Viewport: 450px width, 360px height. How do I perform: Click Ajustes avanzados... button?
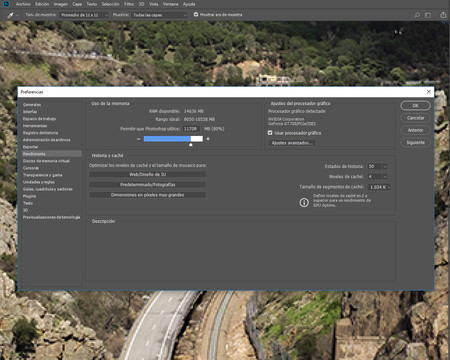point(292,143)
